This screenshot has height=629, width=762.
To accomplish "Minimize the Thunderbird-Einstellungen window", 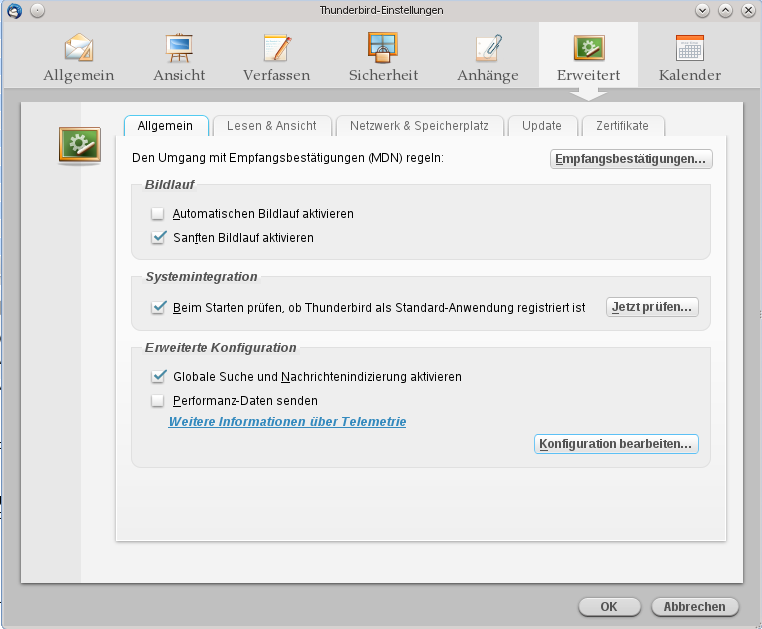I will [x=702, y=10].
